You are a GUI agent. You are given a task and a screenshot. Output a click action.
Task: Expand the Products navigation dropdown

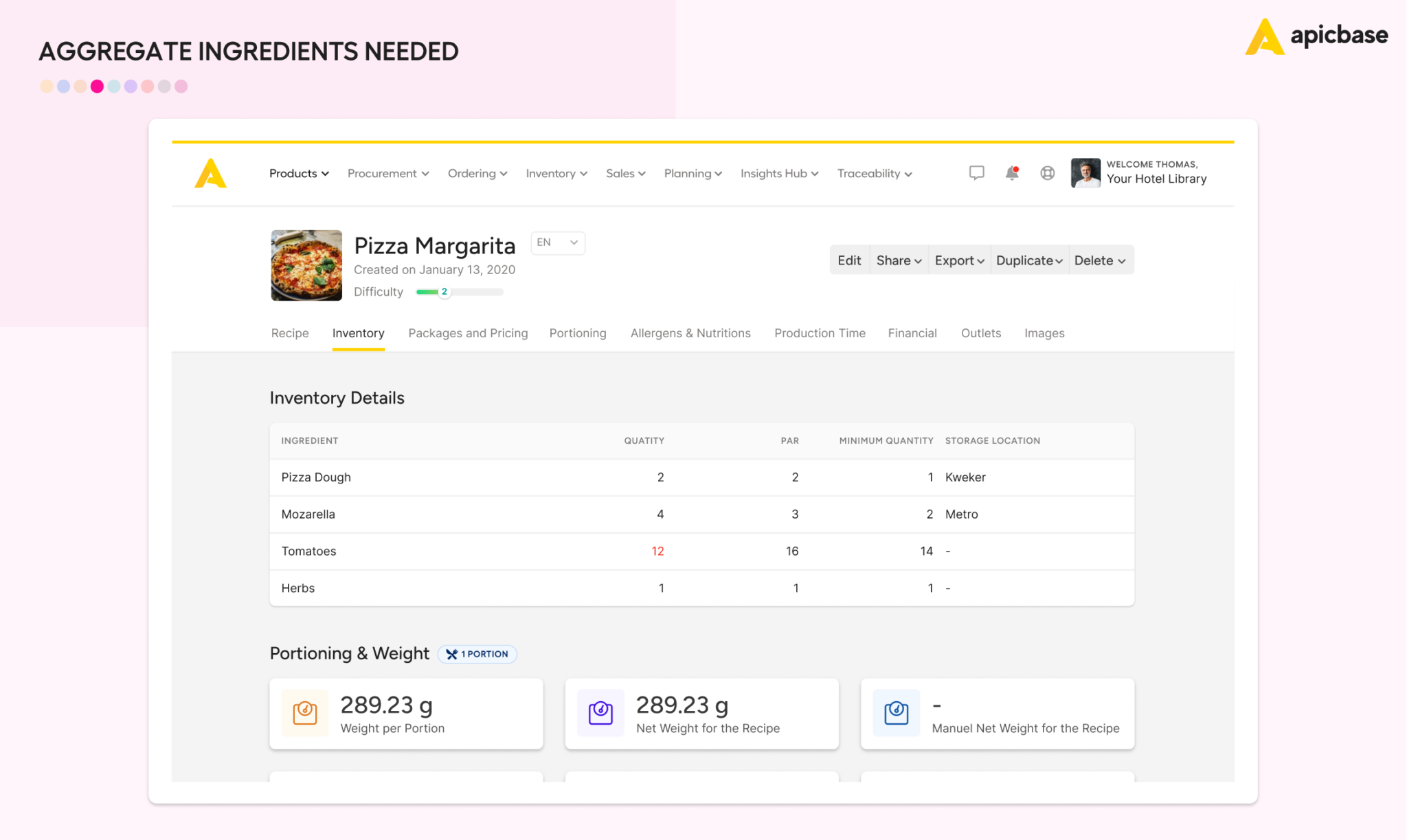298,173
